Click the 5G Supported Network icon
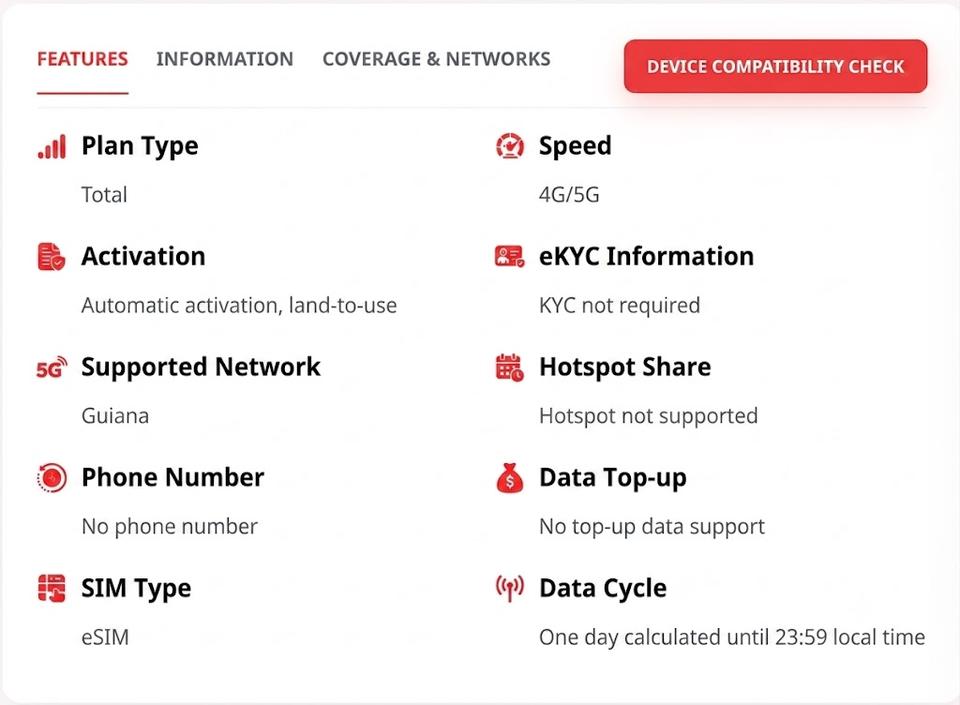The width and height of the screenshot is (960, 705). point(52,367)
